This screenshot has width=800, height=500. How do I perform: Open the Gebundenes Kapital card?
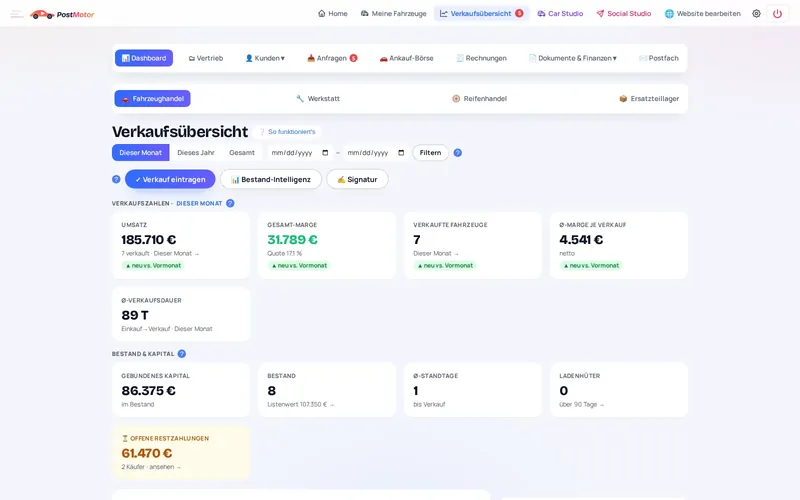point(181,390)
